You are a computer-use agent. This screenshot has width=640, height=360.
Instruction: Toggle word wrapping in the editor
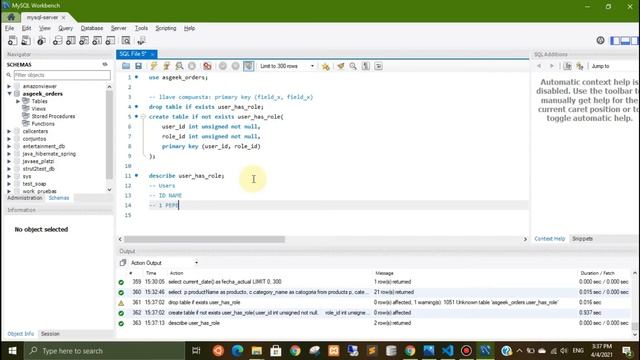click(378, 66)
